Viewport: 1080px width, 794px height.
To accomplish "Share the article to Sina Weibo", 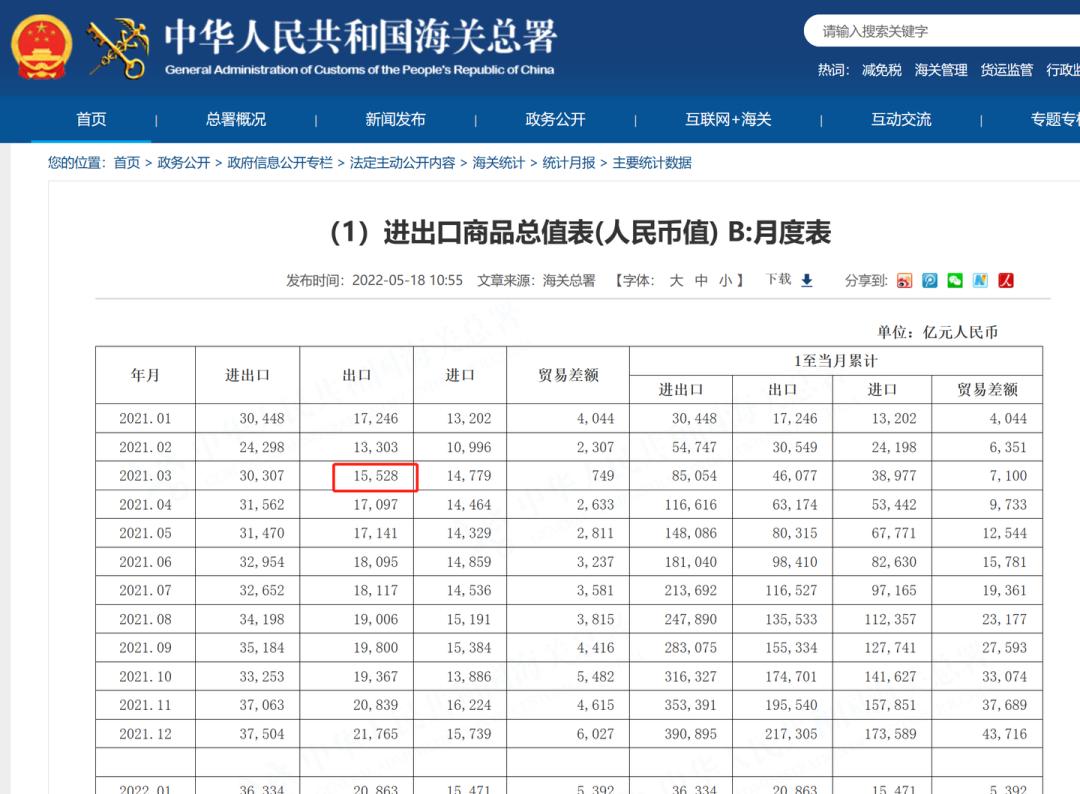I will click(x=905, y=280).
